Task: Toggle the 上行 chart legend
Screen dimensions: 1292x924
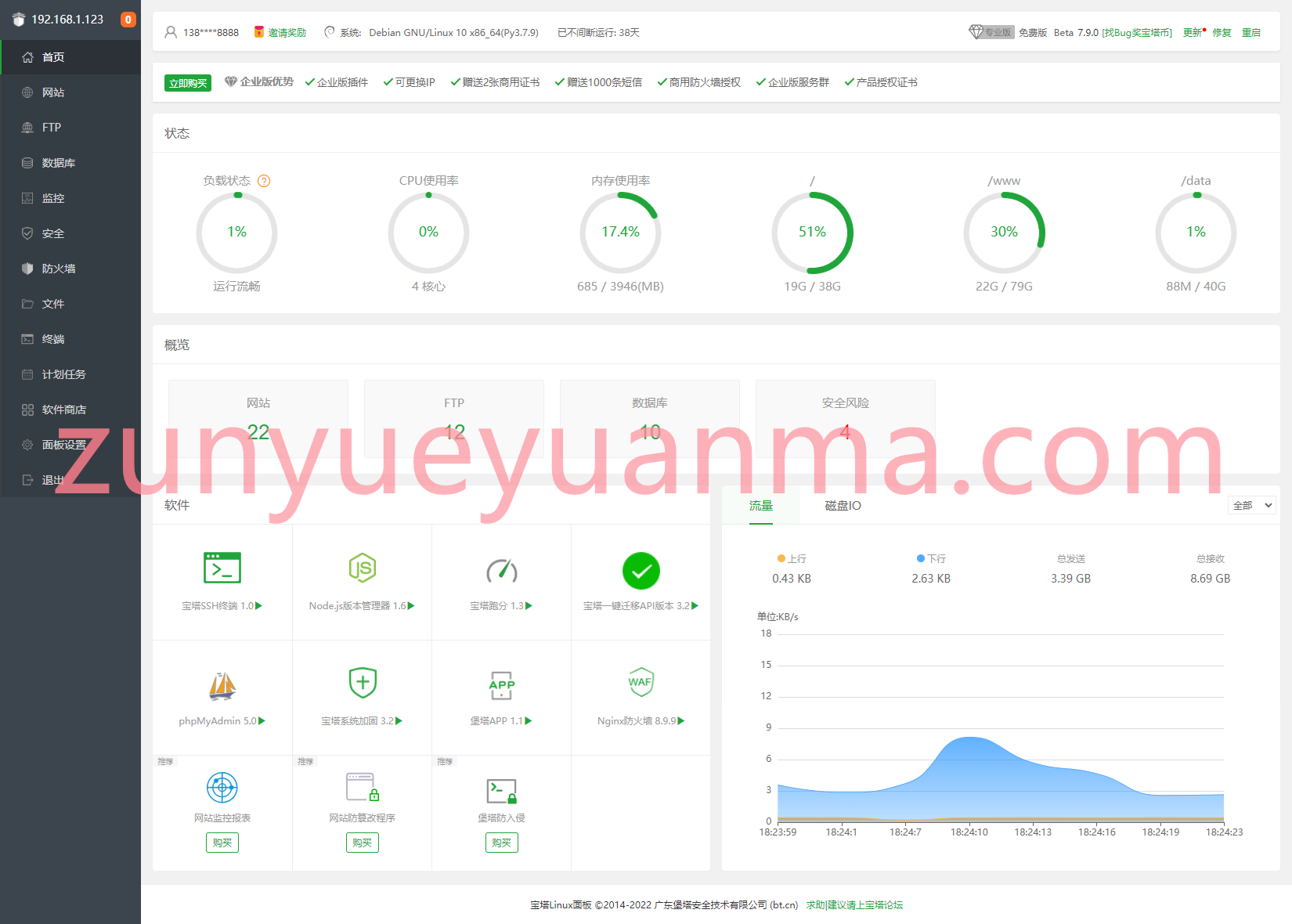Action: [x=792, y=558]
